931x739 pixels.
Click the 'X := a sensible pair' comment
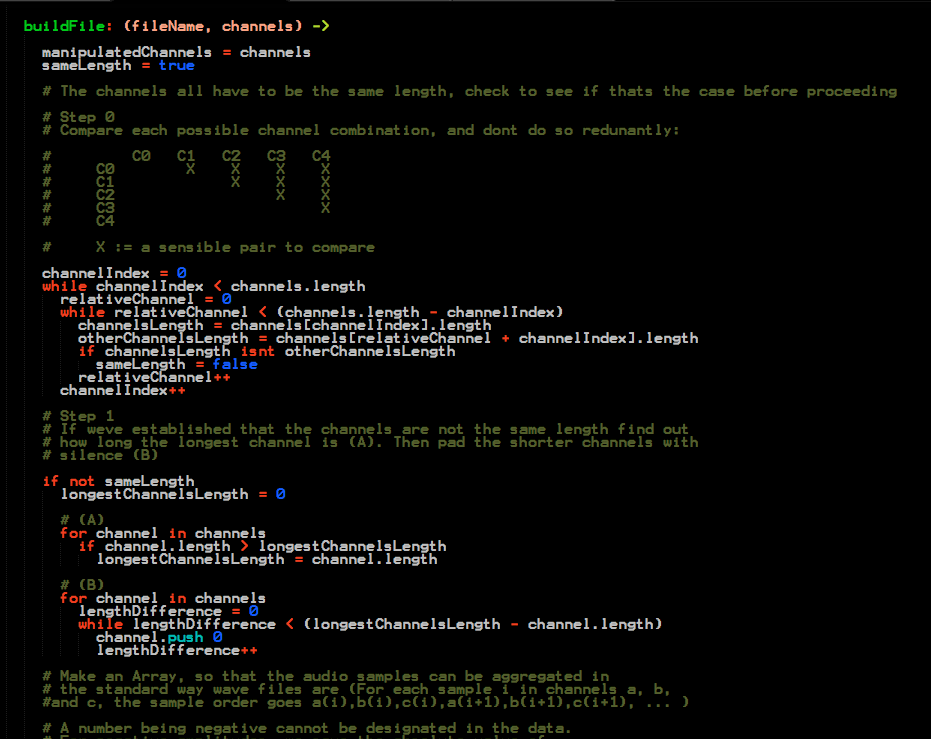pyautogui.click(x=235, y=247)
